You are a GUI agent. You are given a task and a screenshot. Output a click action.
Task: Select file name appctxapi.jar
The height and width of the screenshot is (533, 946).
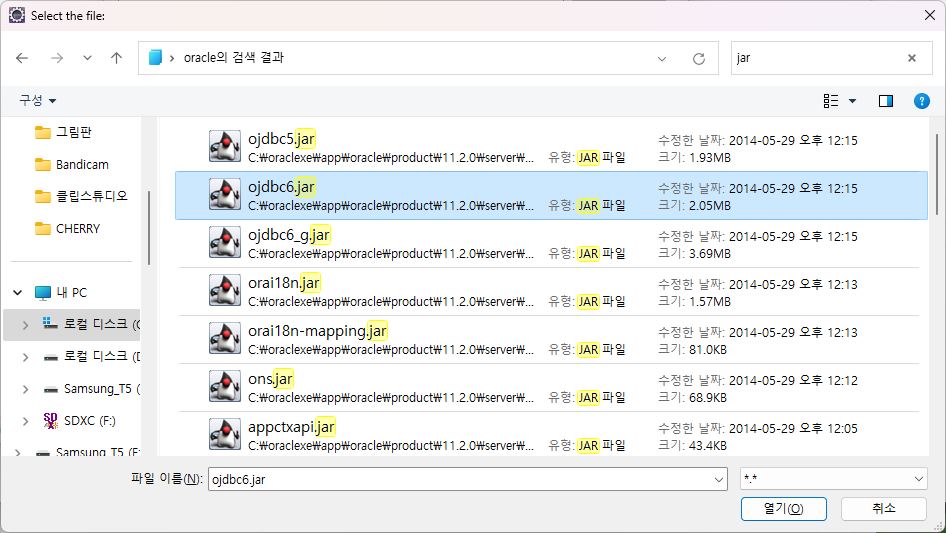pos(291,427)
